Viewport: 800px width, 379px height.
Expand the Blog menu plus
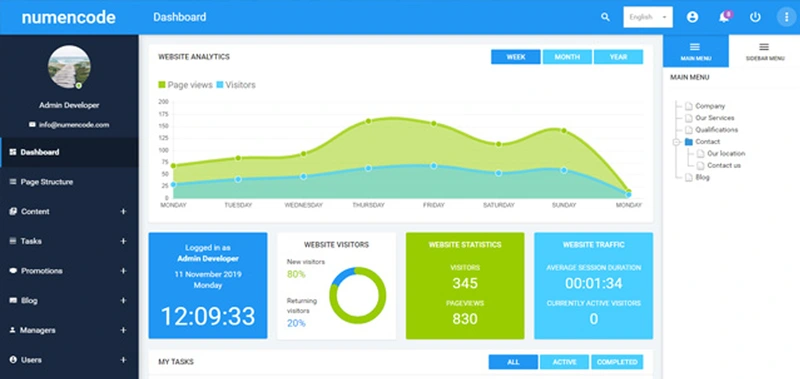(x=123, y=300)
